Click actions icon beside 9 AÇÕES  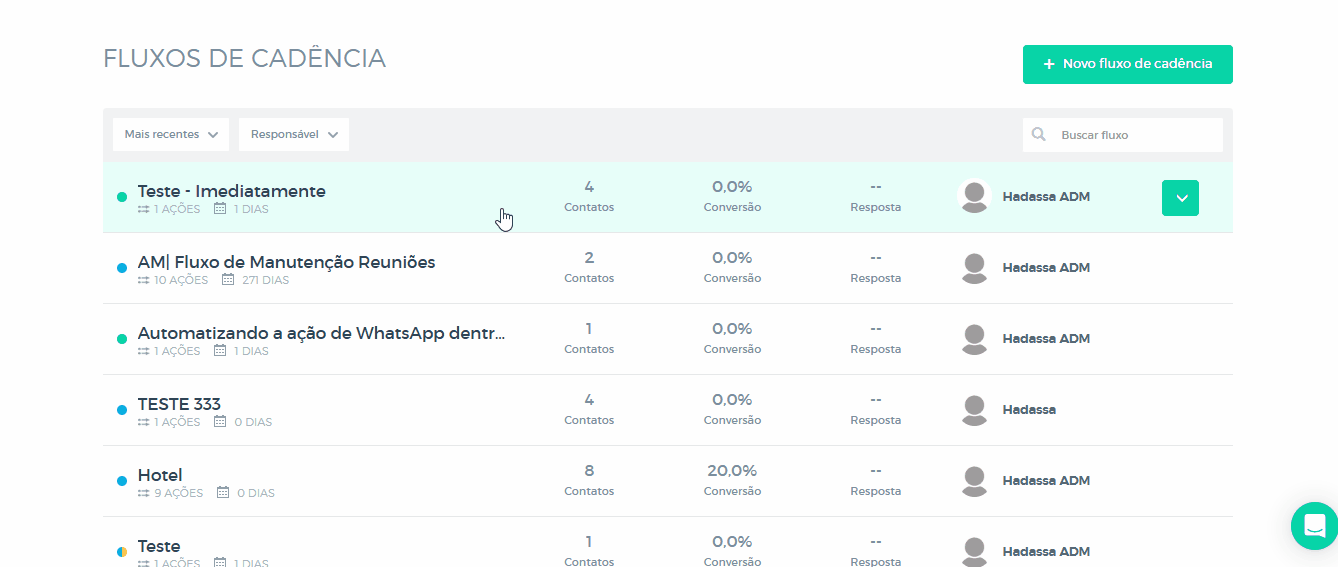(x=144, y=493)
